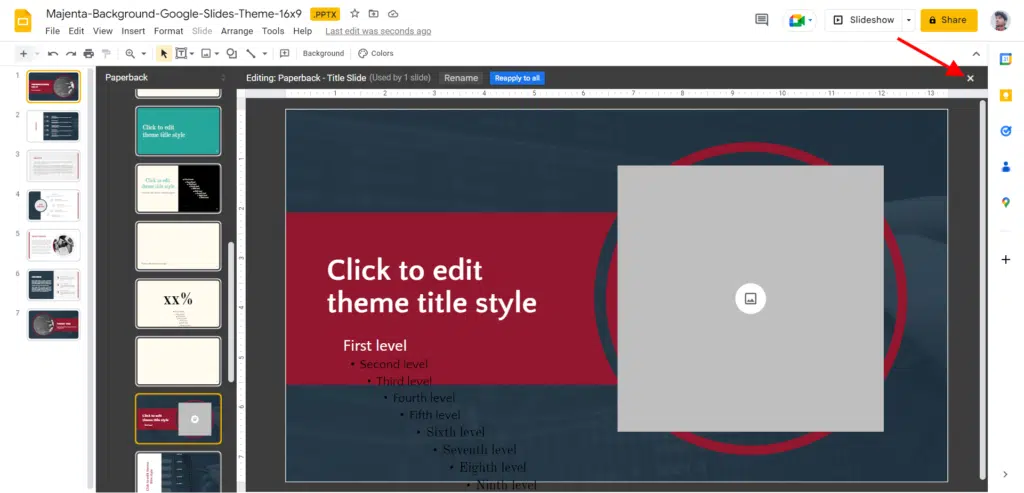Open Google Calendar in side panel
The image size is (1024, 493).
[1006, 58]
